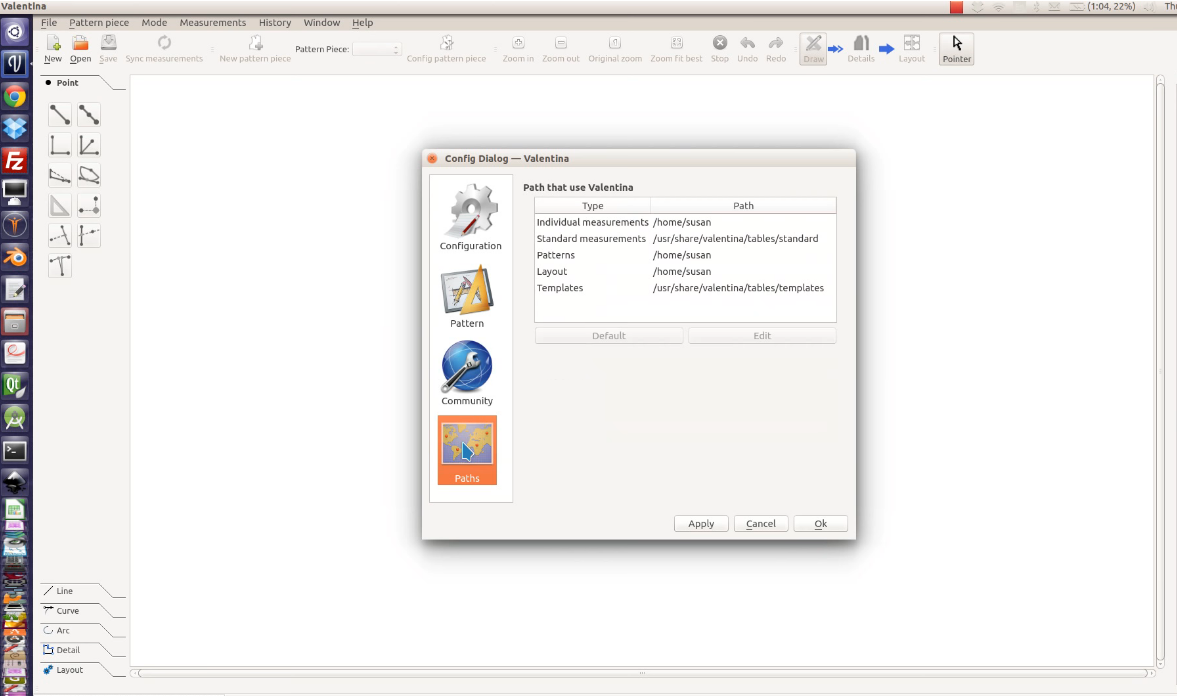Image resolution: width=1177 pixels, height=696 pixels.
Task: Select the point intersect line and axis tool
Action: [x=89, y=236]
